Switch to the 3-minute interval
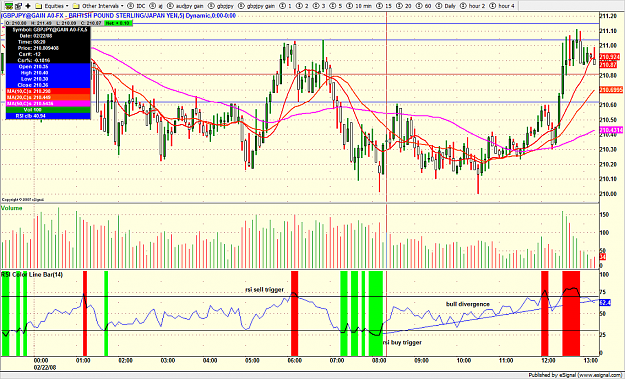 pyautogui.click(x=319, y=6)
